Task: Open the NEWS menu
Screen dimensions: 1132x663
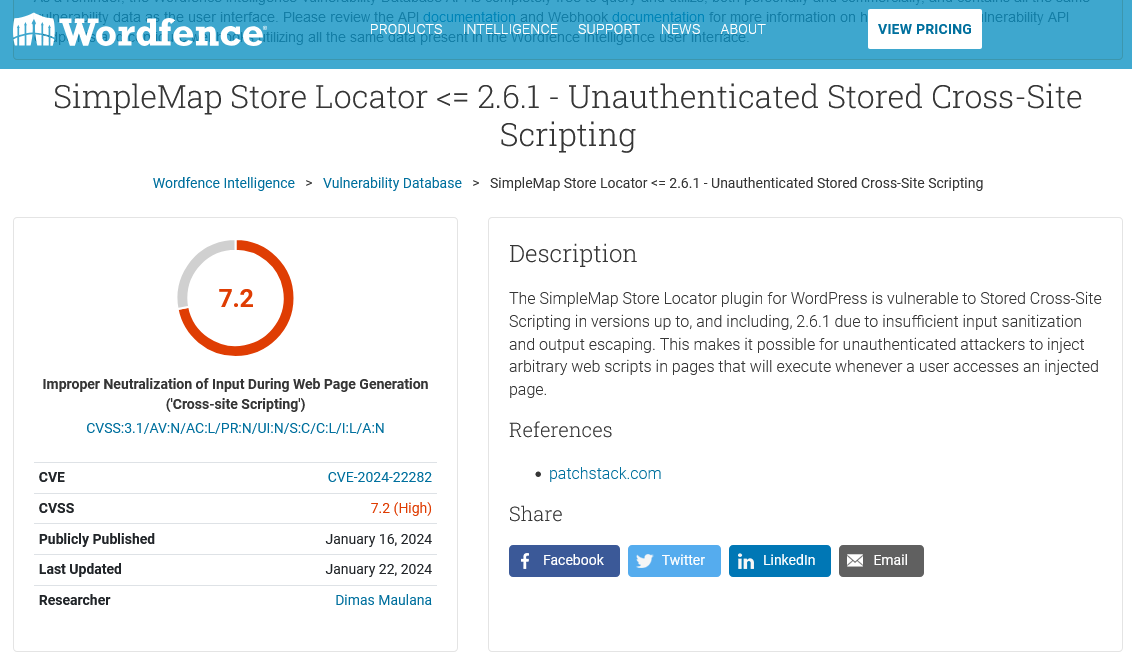Action: tap(680, 30)
